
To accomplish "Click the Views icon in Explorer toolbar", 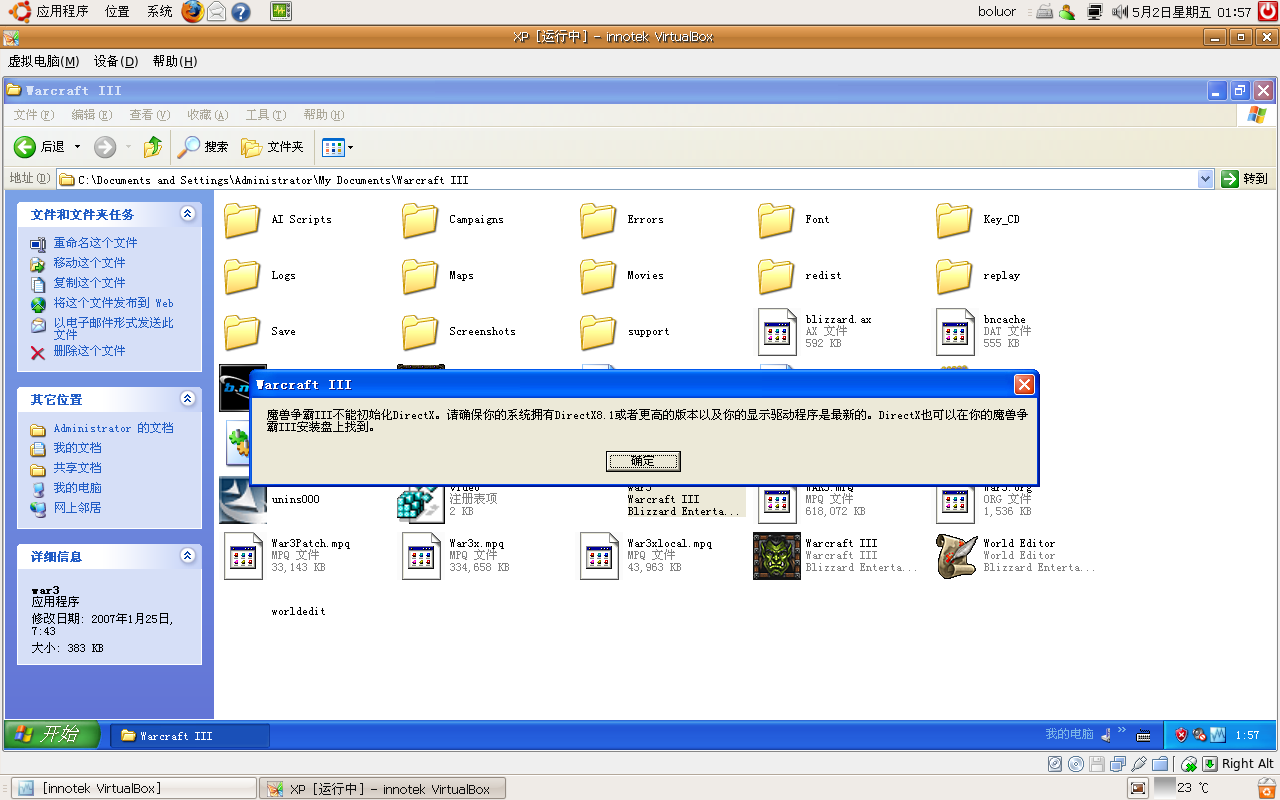I will 333,148.
